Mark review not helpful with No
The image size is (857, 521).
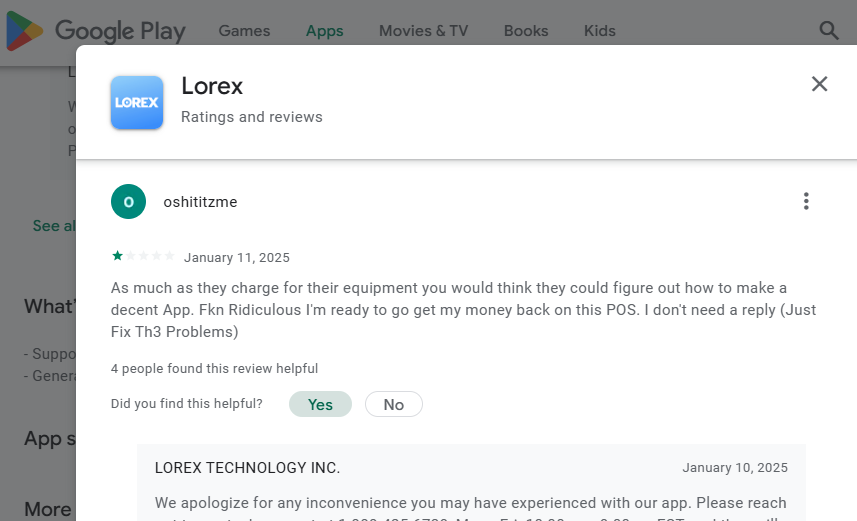click(394, 404)
